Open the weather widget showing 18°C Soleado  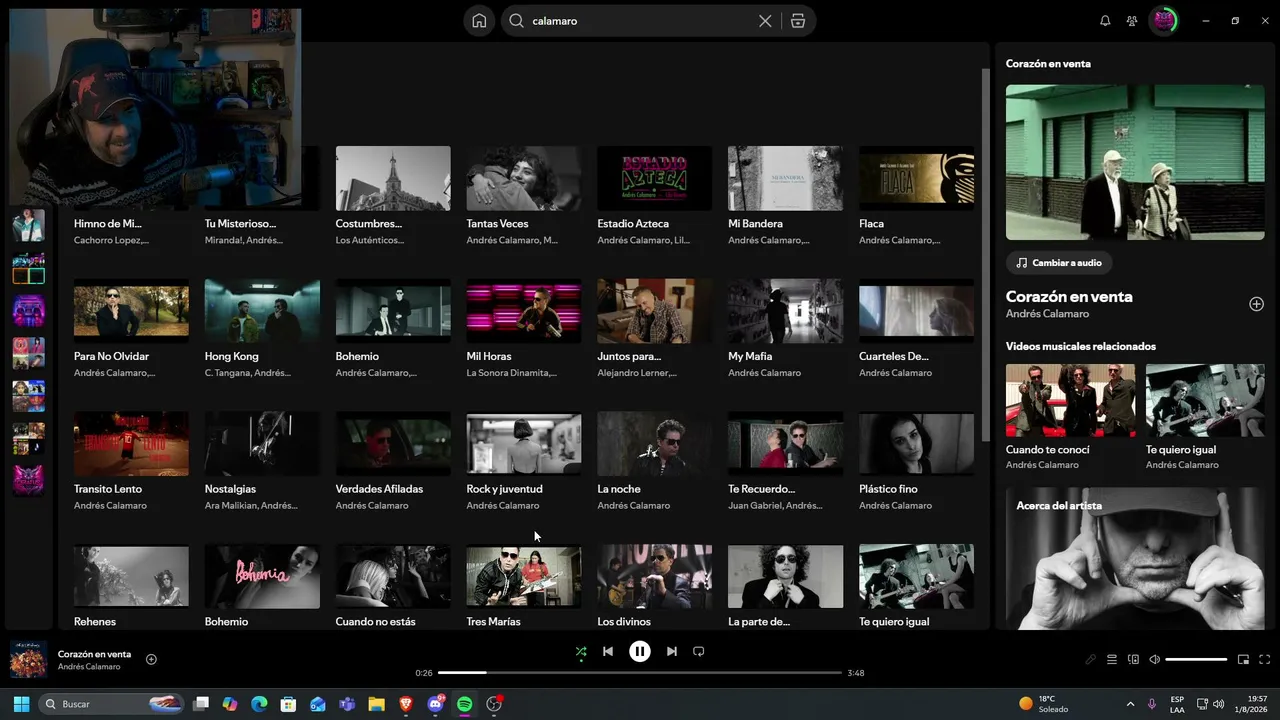[1044, 704]
